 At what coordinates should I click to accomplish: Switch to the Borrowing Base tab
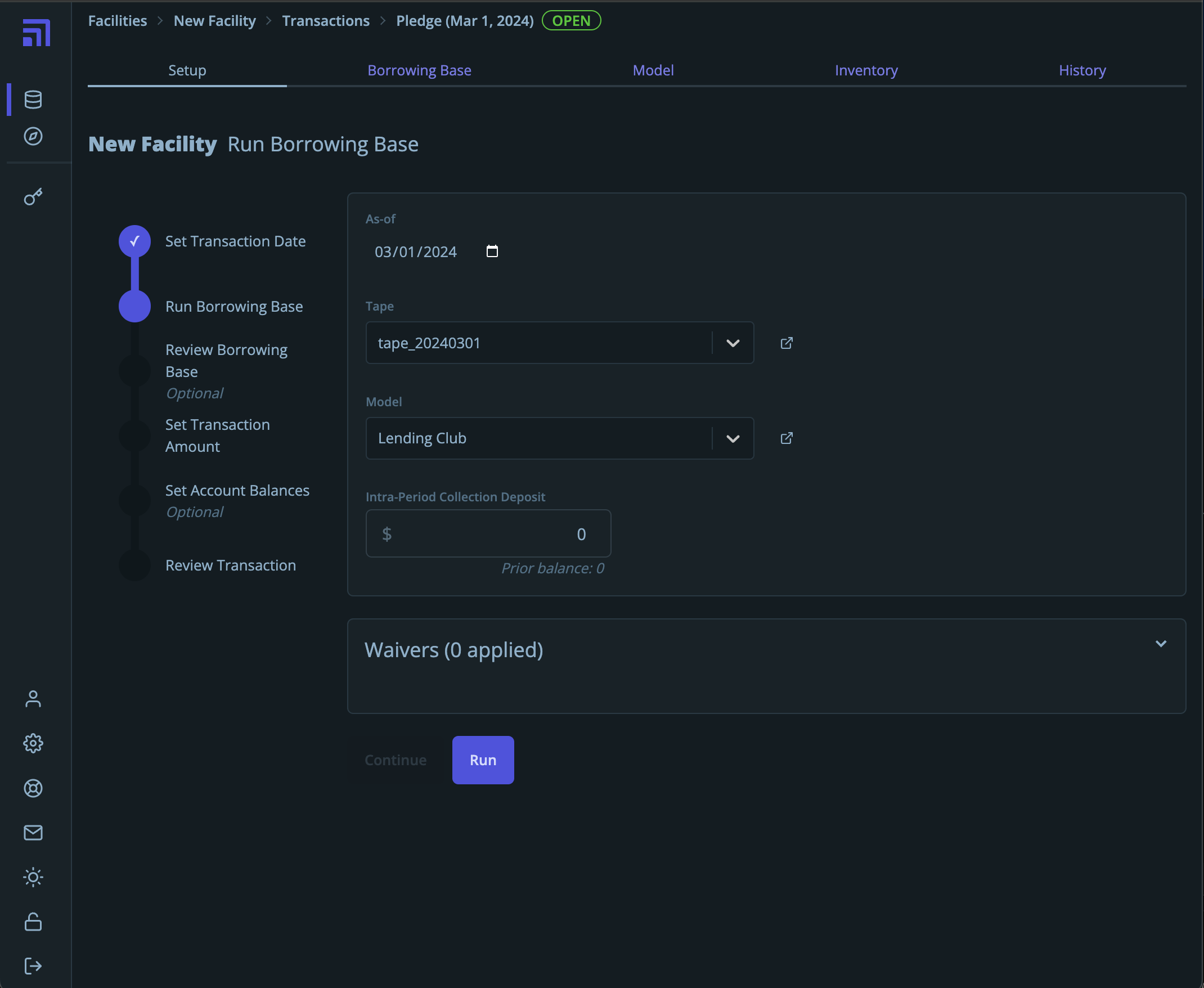(419, 70)
